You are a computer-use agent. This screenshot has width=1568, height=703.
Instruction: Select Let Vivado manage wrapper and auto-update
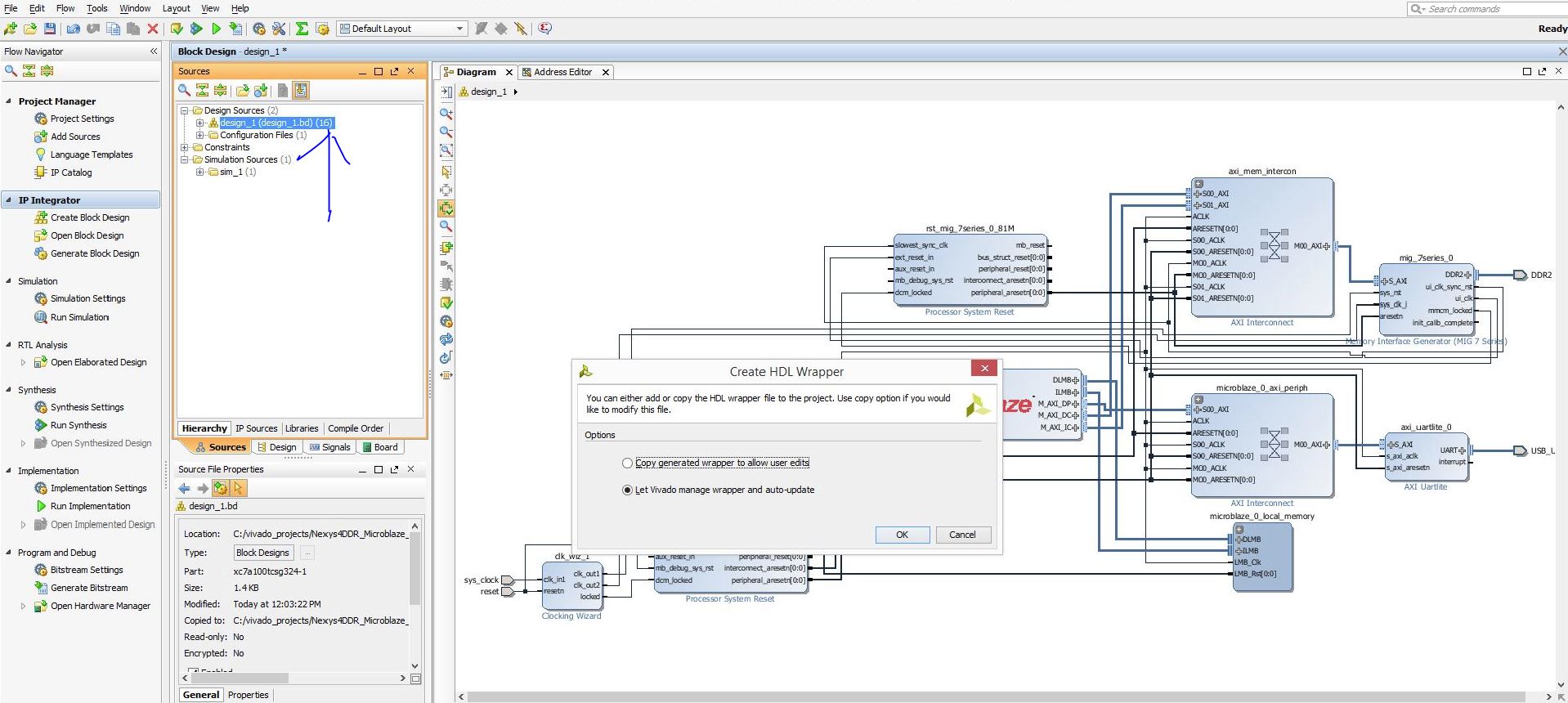[x=628, y=490]
